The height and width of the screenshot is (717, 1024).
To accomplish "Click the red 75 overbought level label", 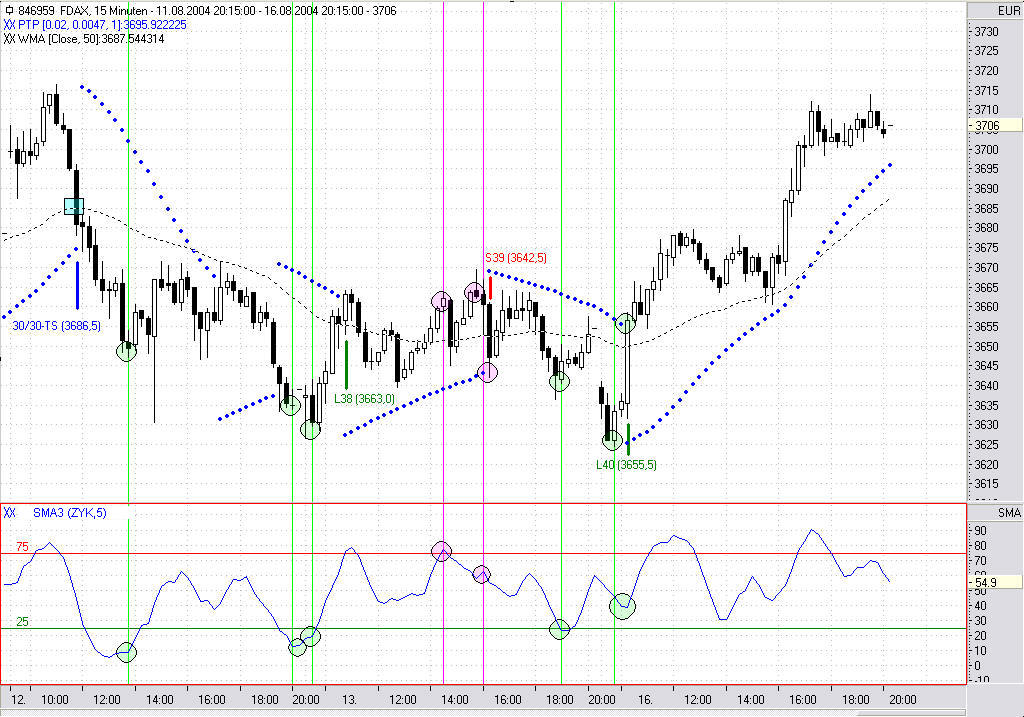I will [x=22, y=547].
